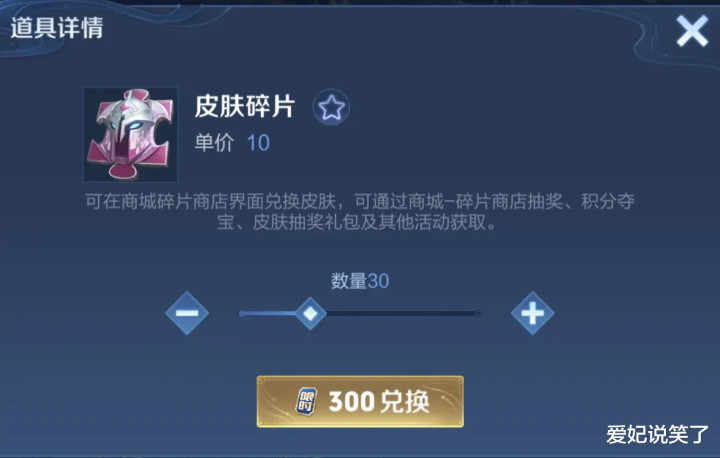Click the unit price value 10
The height and width of the screenshot is (458, 720).
point(258,143)
